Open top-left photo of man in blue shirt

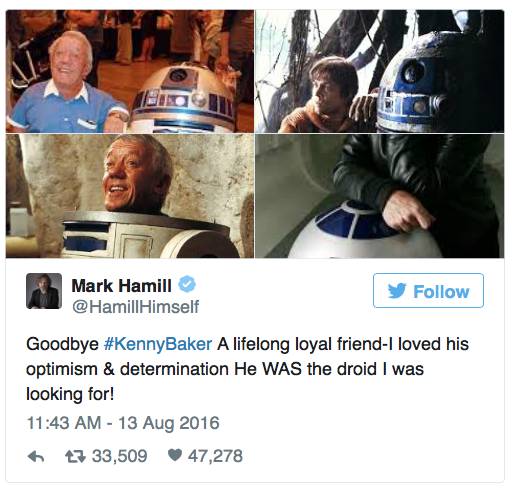tap(130, 71)
